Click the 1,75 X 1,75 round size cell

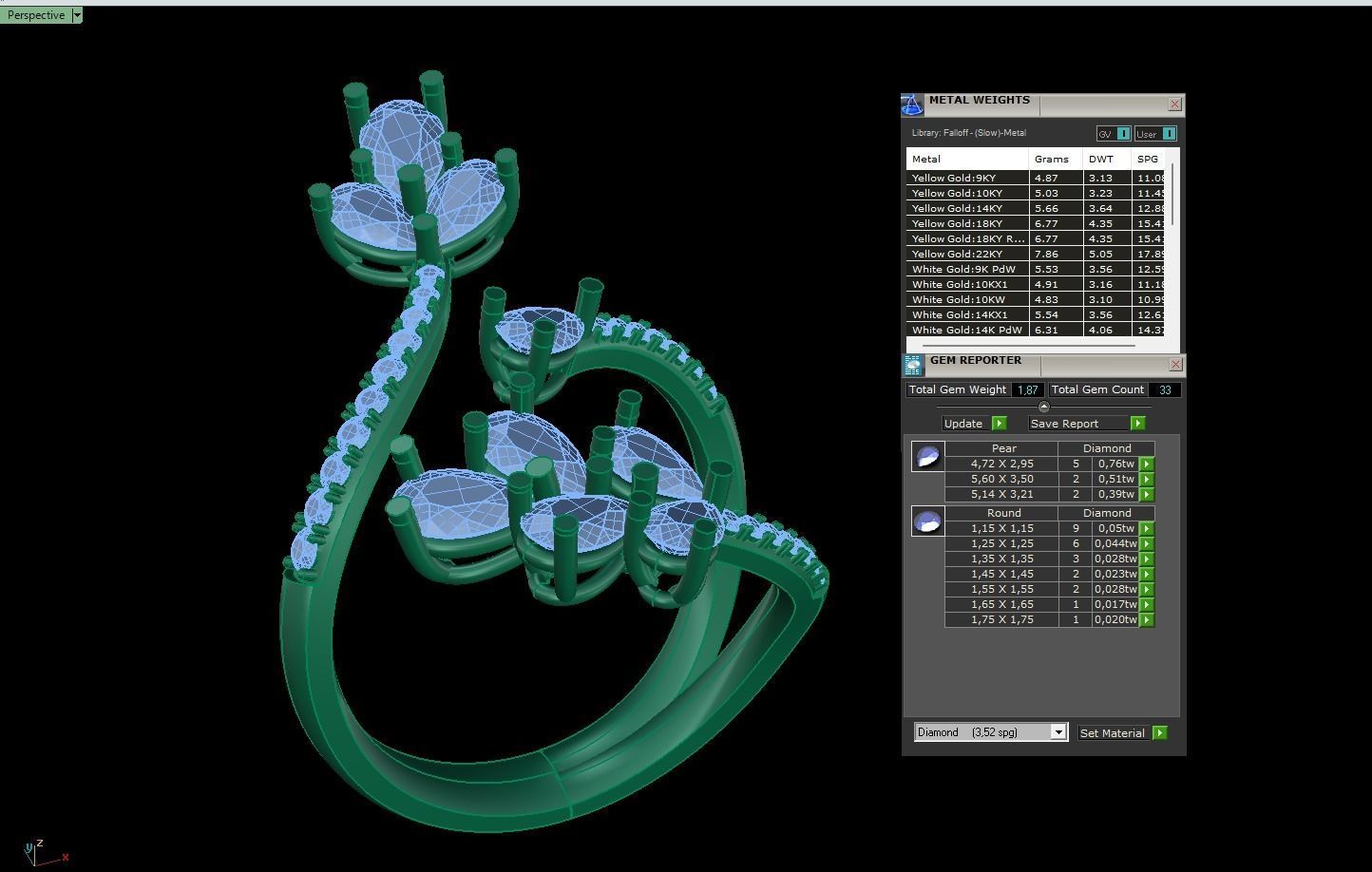pyautogui.click(x=1002, y=620)
